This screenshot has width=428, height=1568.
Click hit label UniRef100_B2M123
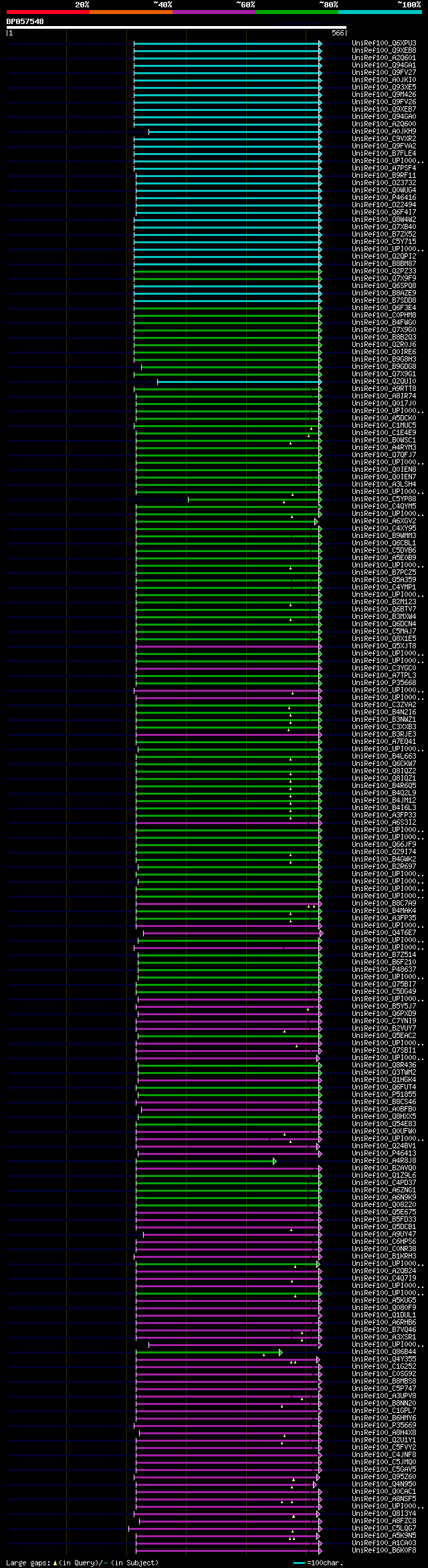pos(384,602)
